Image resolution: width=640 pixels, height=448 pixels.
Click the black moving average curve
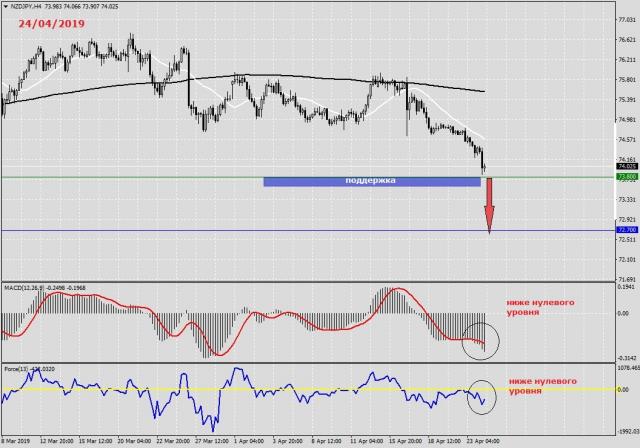(x=300, y=77)
